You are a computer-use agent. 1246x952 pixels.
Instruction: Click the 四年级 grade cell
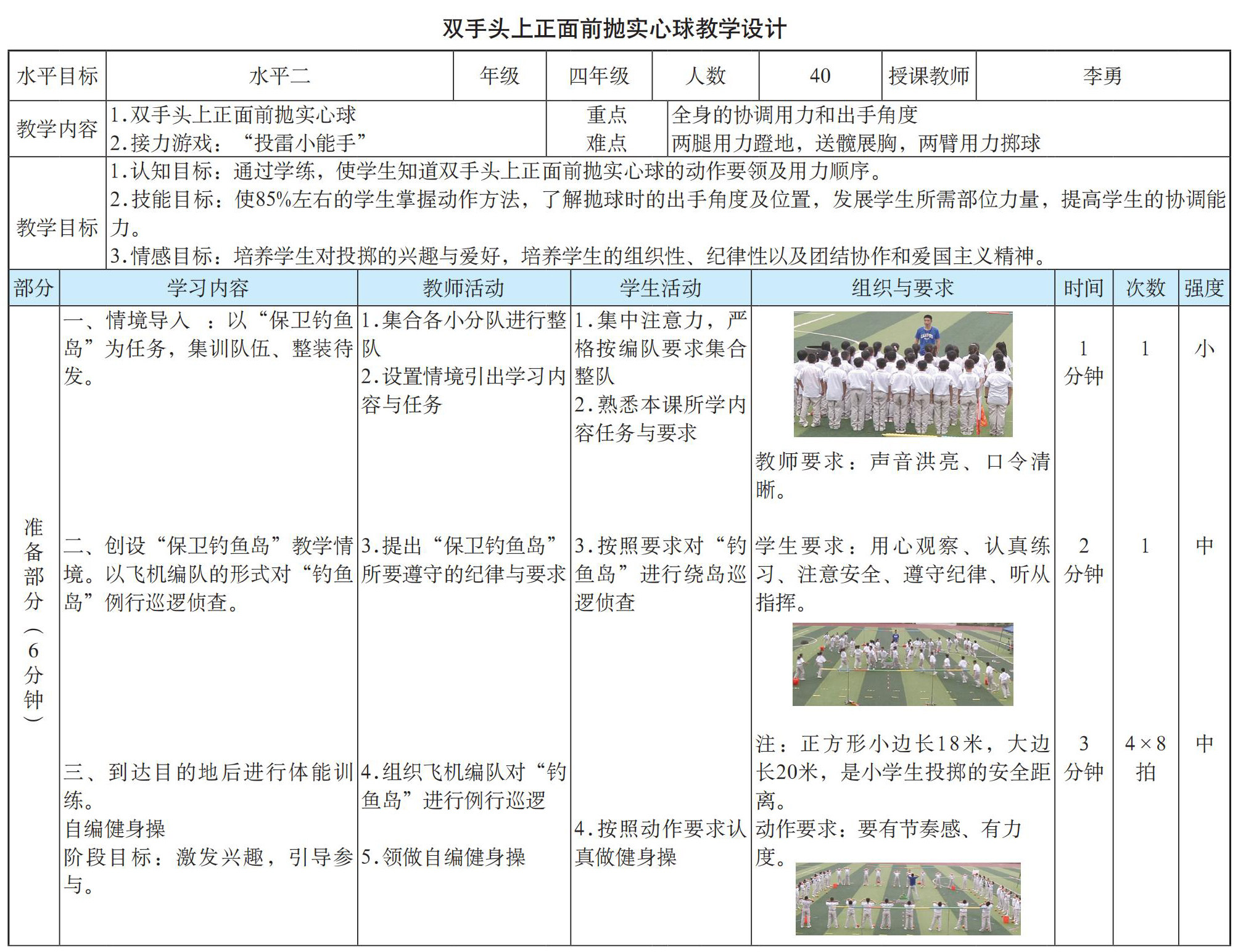pyautogui.click(x=599, y=76)
